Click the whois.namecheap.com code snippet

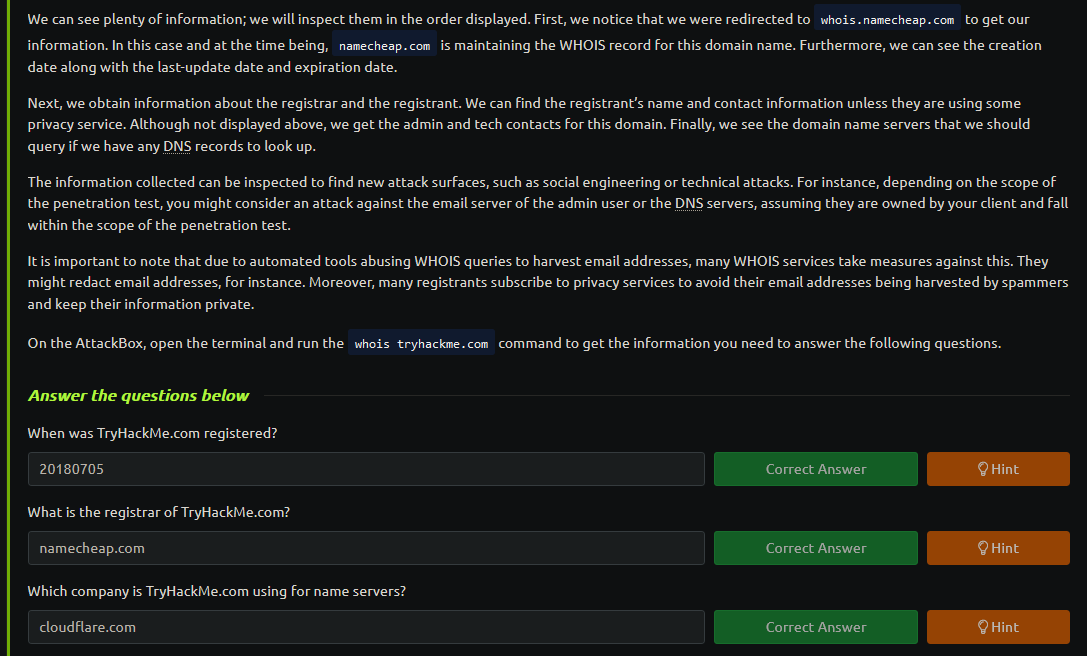887,20
